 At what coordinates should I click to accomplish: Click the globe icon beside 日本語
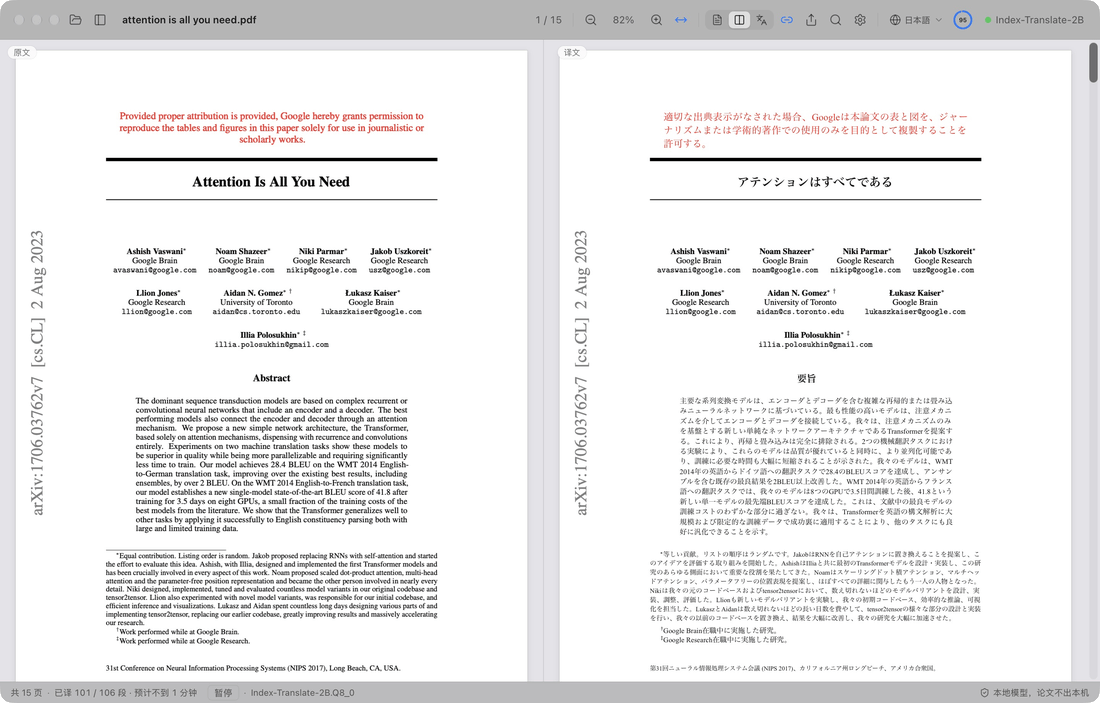click(x=895, y=20)
